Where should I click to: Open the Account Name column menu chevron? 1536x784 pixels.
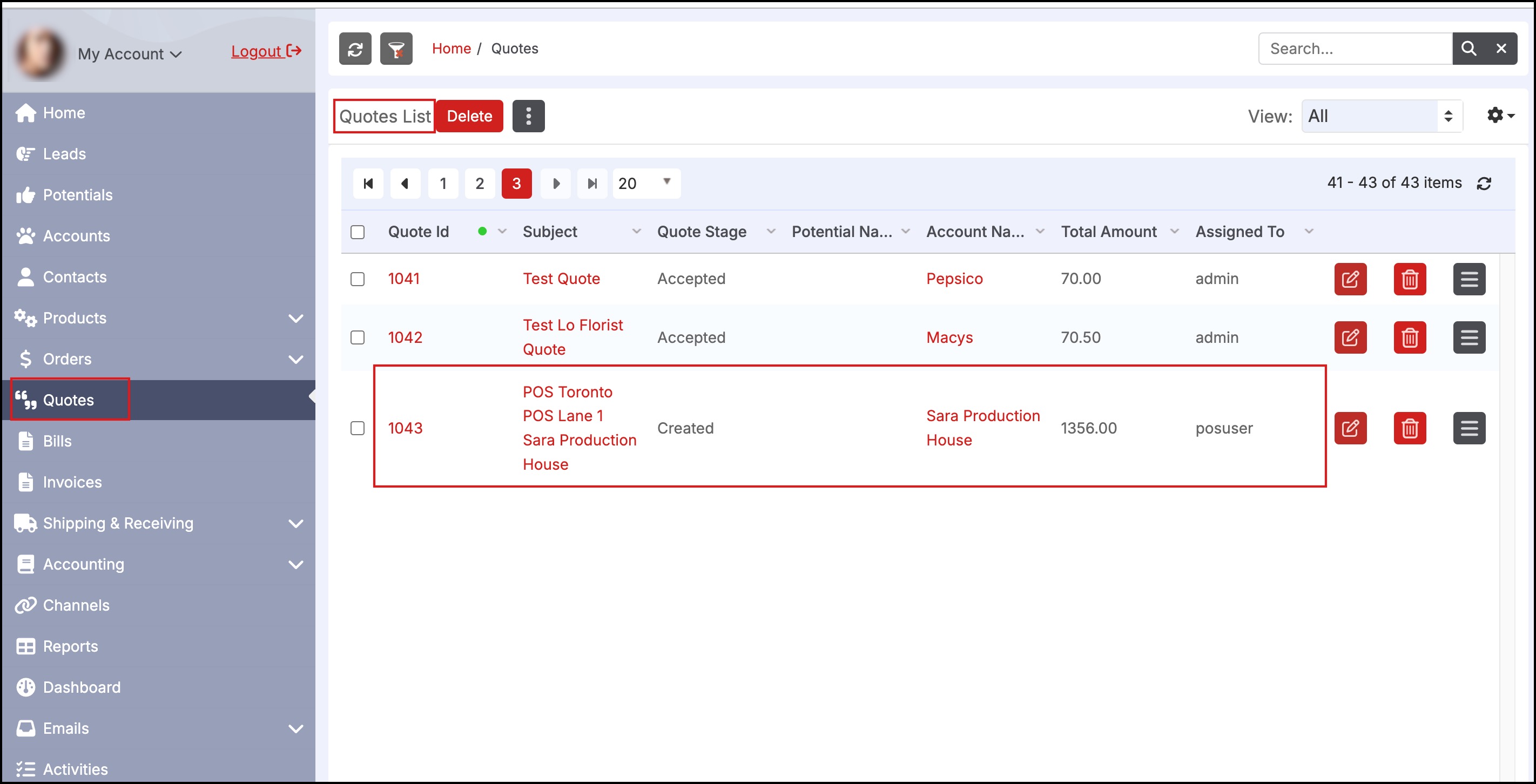1040,231
